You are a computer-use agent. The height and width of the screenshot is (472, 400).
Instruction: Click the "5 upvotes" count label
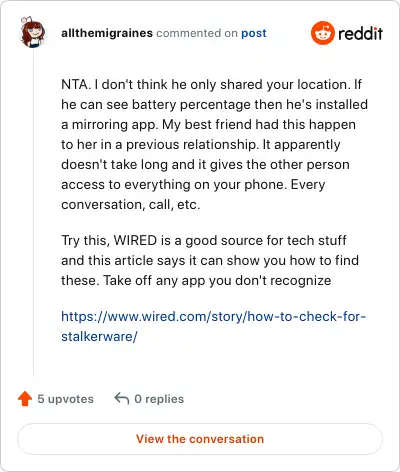coord(65,399)
